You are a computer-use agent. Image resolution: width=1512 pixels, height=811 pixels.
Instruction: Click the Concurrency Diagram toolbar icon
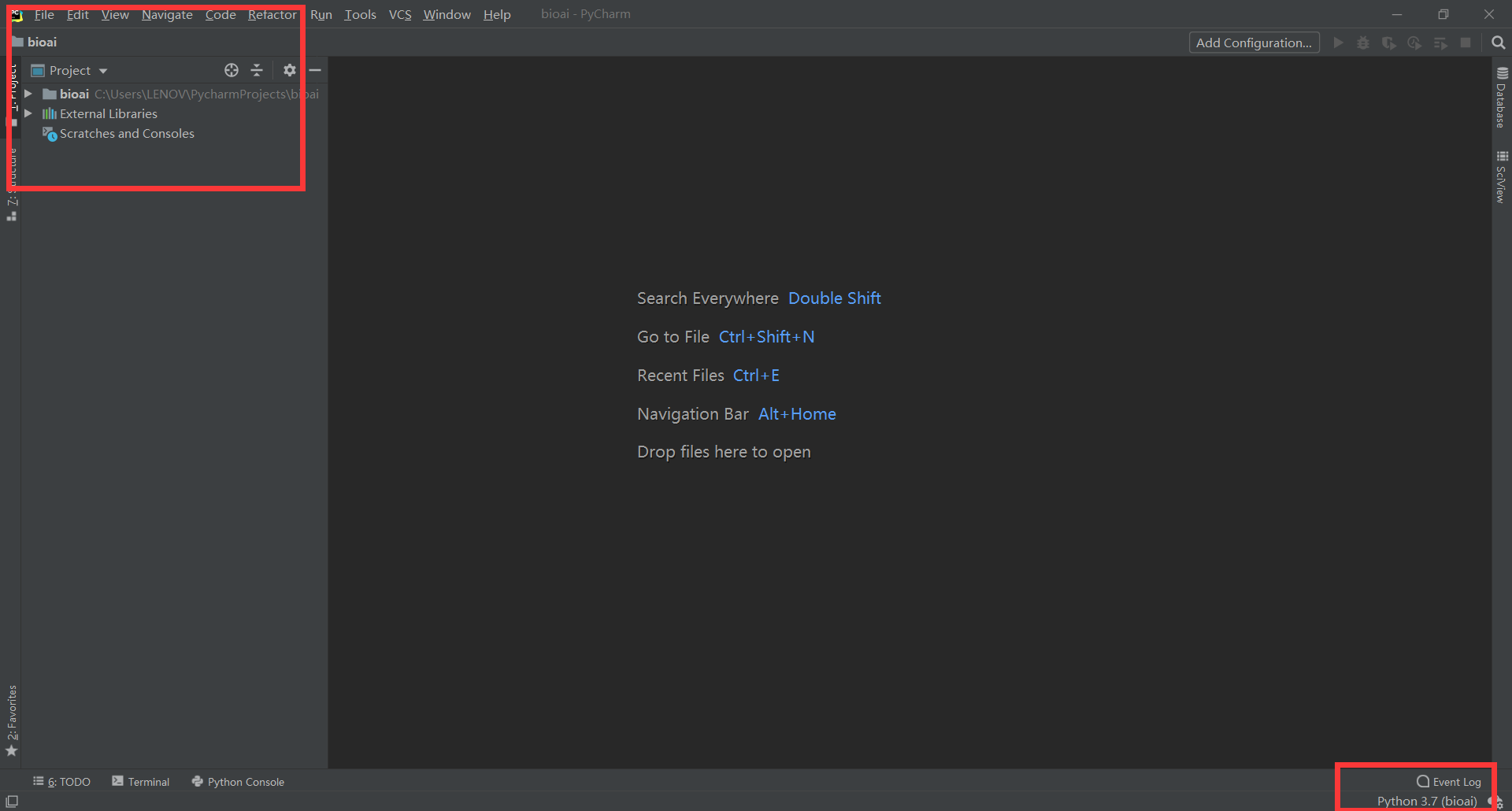[x=1440, y=43]
